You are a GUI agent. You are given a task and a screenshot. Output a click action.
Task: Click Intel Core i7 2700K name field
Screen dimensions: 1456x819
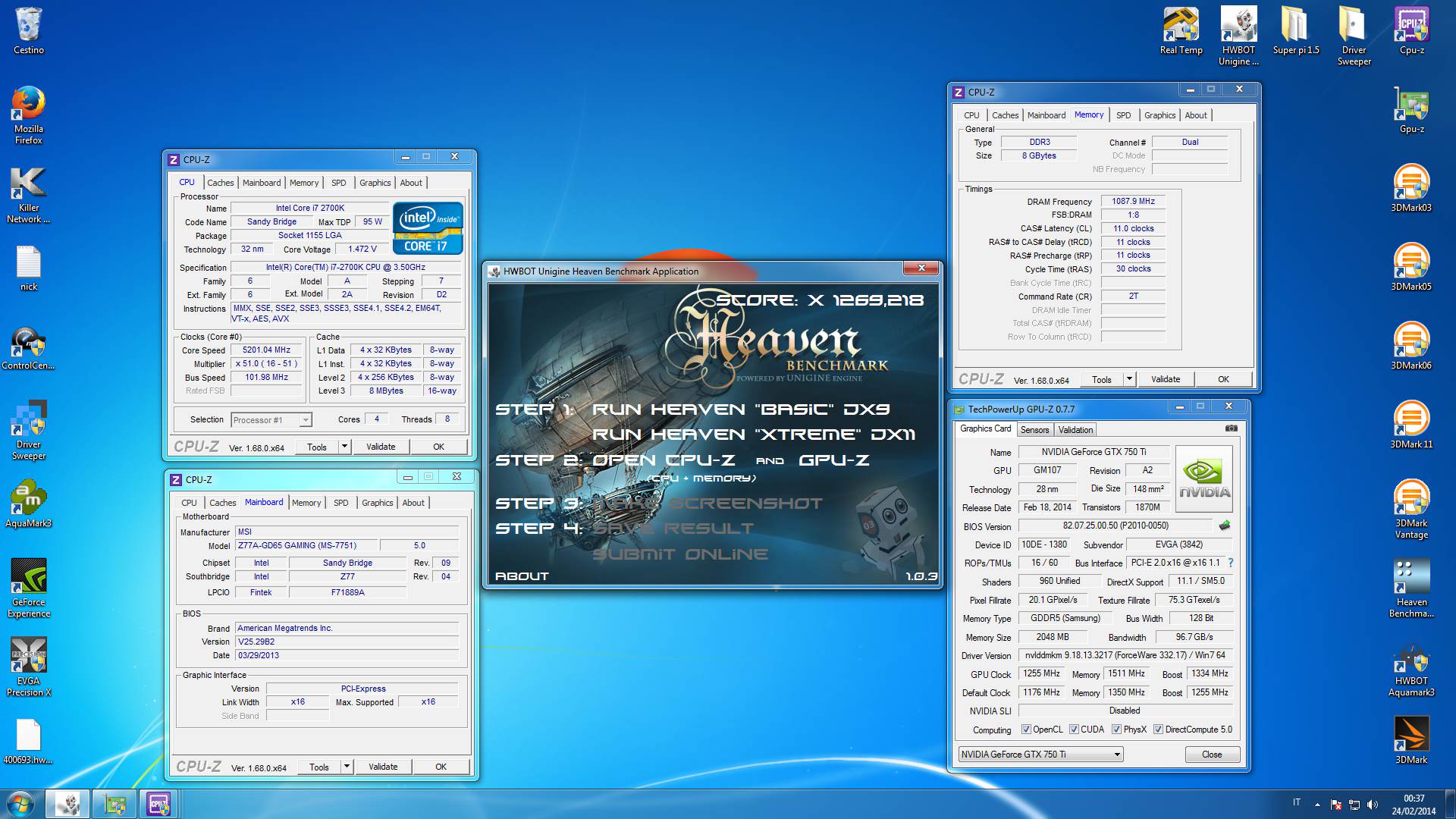point(309,208)
